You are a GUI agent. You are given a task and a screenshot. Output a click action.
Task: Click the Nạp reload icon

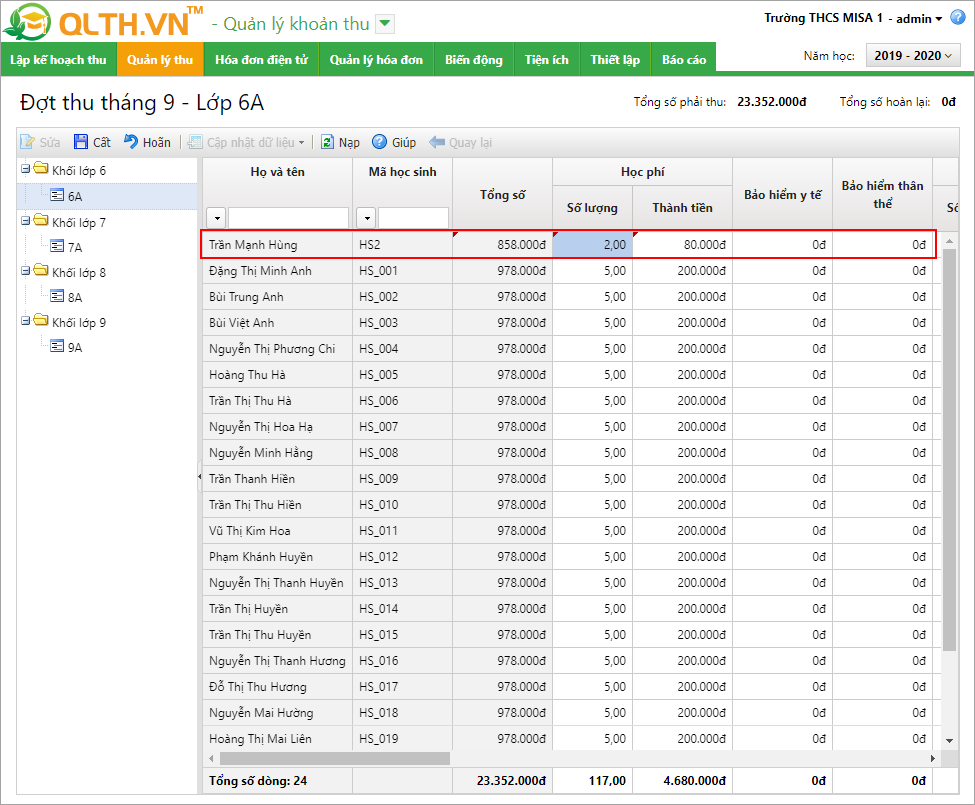coord(327,143)
